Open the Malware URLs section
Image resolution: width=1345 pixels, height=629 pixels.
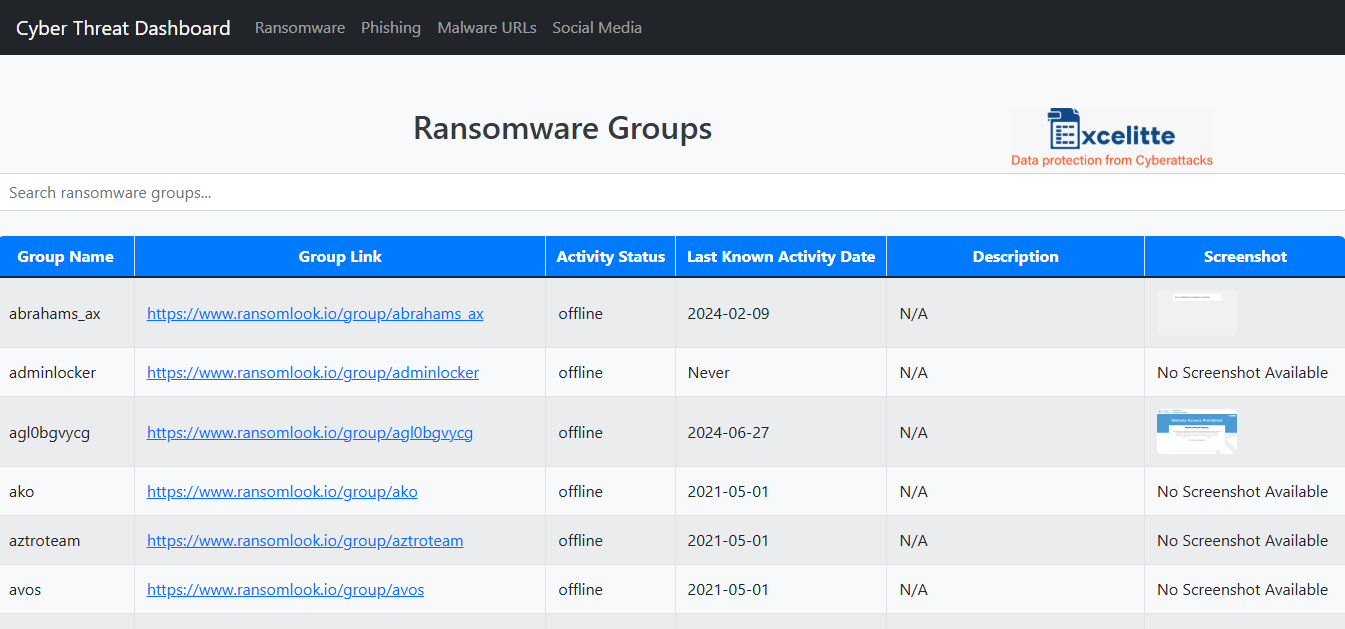[487, 27]
